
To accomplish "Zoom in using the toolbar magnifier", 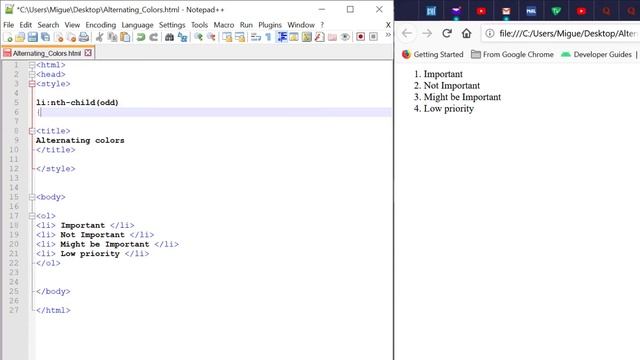I will [198, 37].
